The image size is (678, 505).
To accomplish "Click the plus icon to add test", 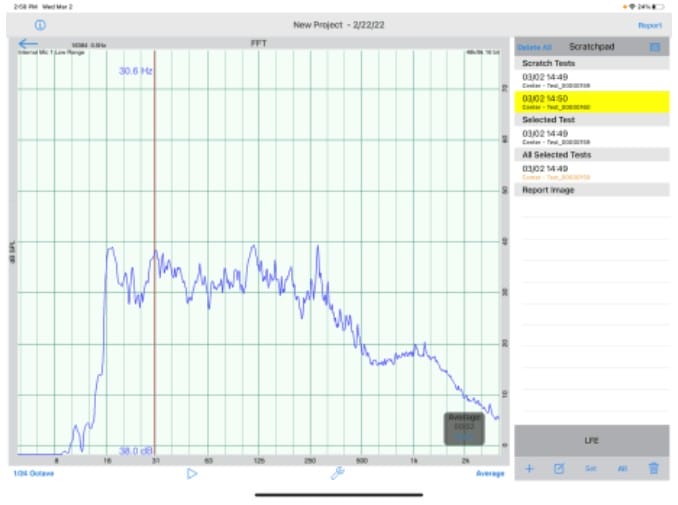I will tap(529, 468).
